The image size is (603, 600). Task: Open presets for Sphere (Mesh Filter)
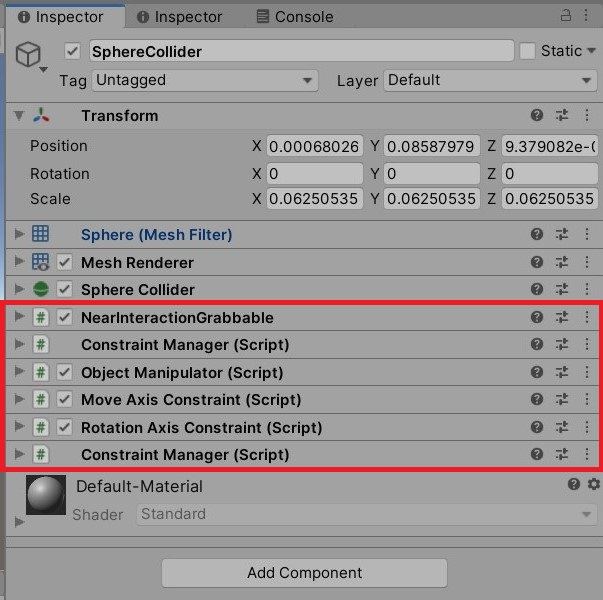pos(562,234)
